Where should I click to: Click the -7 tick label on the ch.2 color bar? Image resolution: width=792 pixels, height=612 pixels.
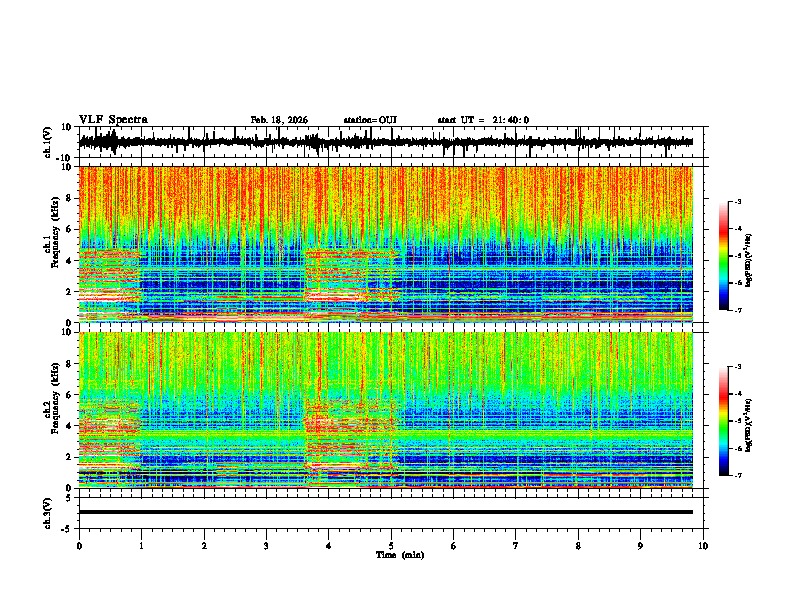738,476
